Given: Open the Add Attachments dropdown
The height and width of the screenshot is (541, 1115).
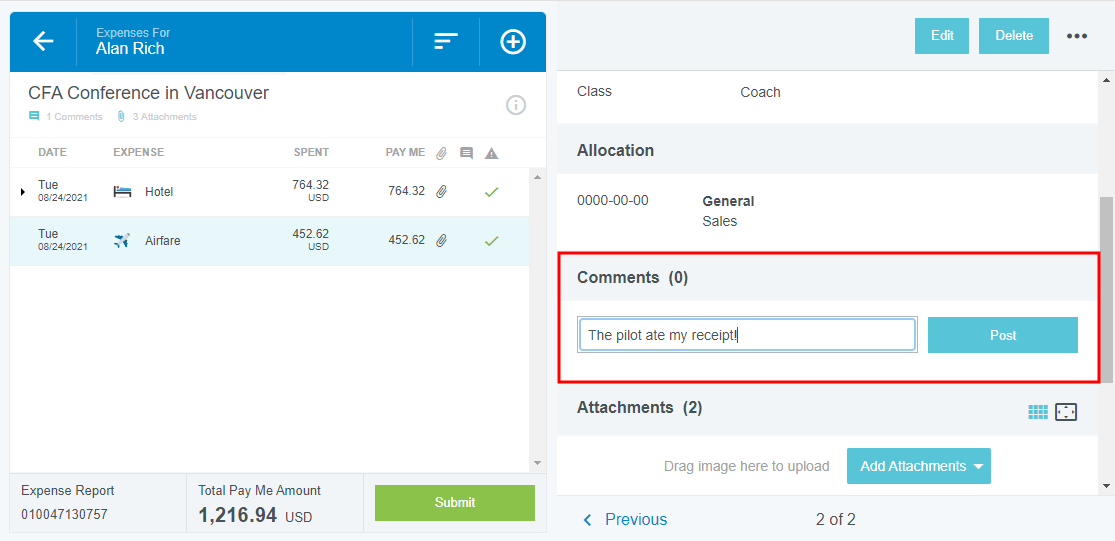Looking at the screenshot, I should [x=918, y=466].
